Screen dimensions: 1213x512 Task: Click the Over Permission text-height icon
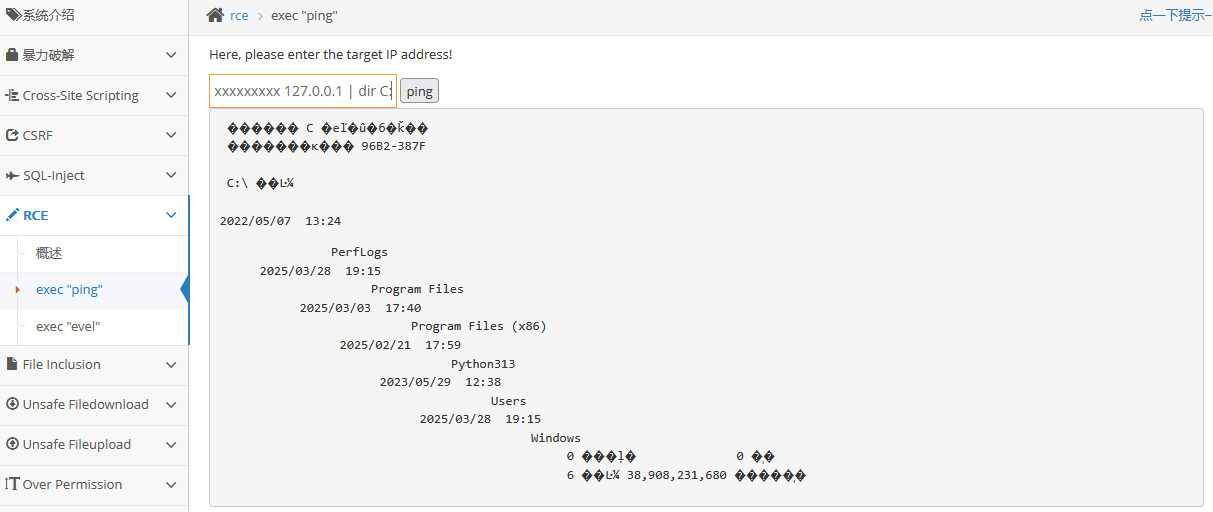[12, 484]
